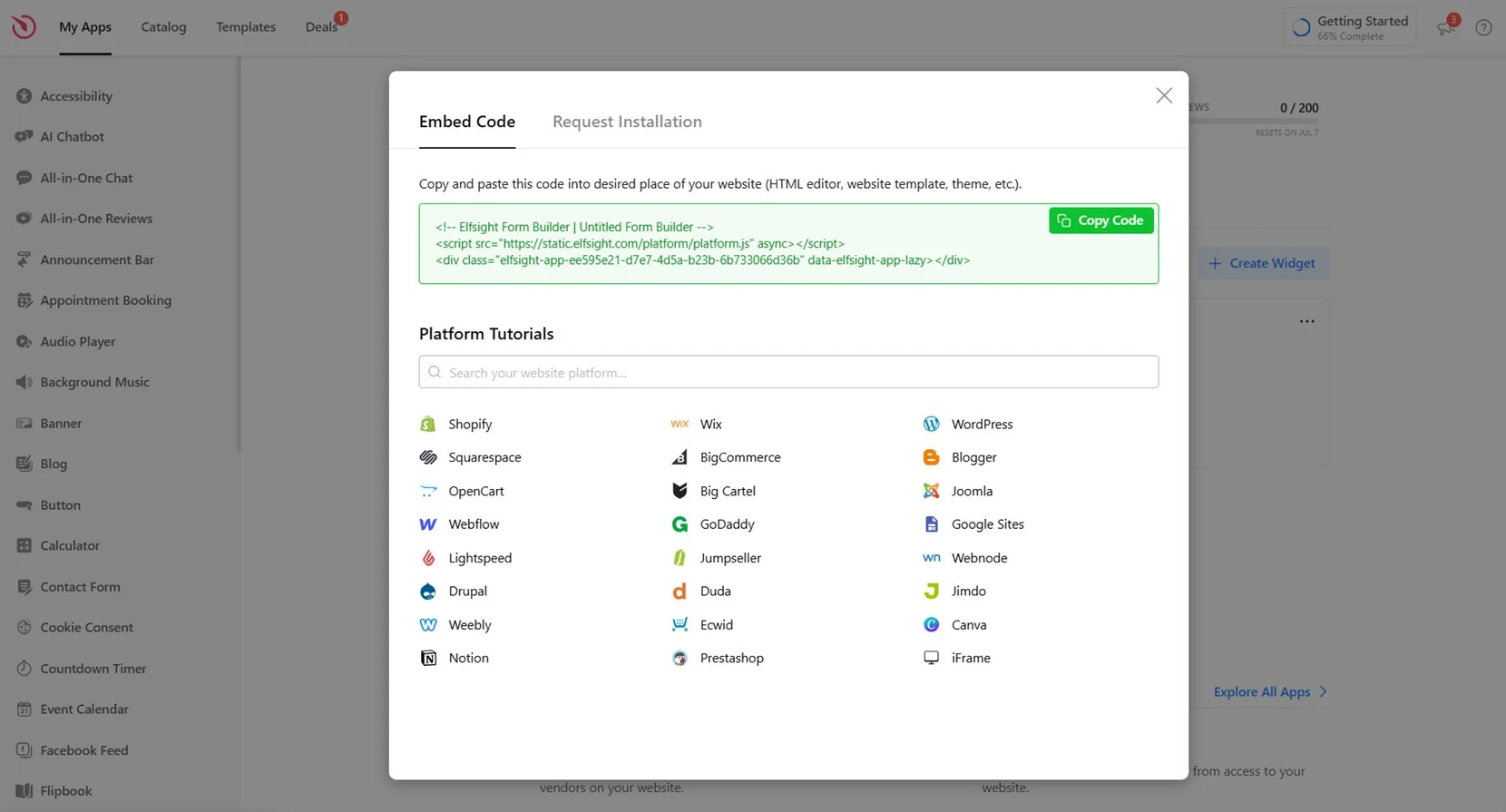Click the embed code snippet box
The width and height of the screenshot is (1506, 812).
[788, 243]
